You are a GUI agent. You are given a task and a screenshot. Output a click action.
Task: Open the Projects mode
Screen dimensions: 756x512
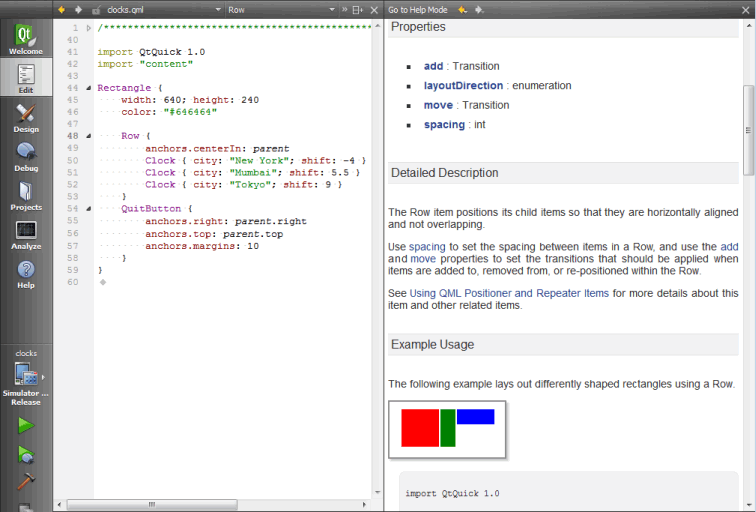[25, 196]
